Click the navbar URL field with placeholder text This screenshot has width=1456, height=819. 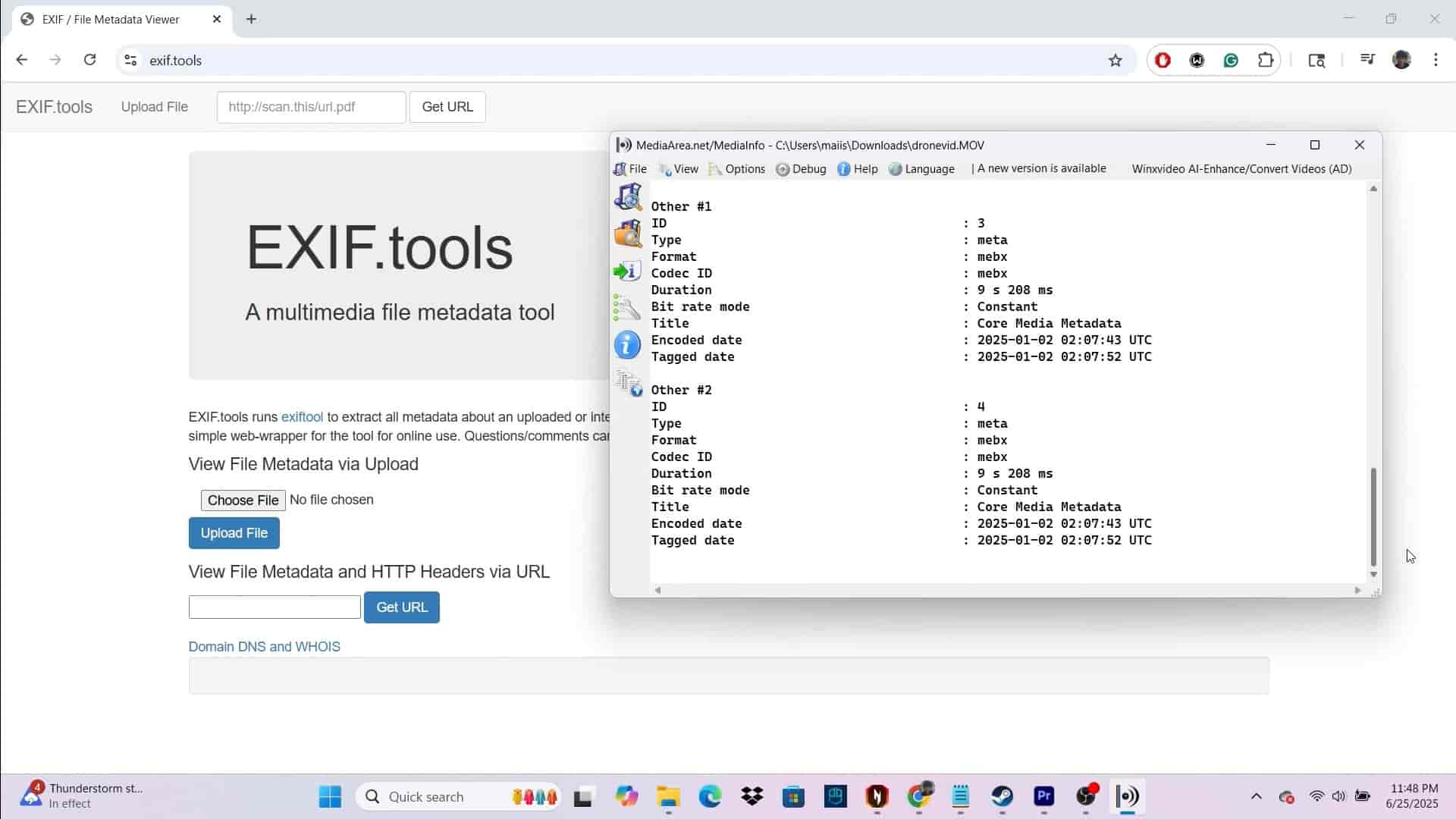point(311,107)
